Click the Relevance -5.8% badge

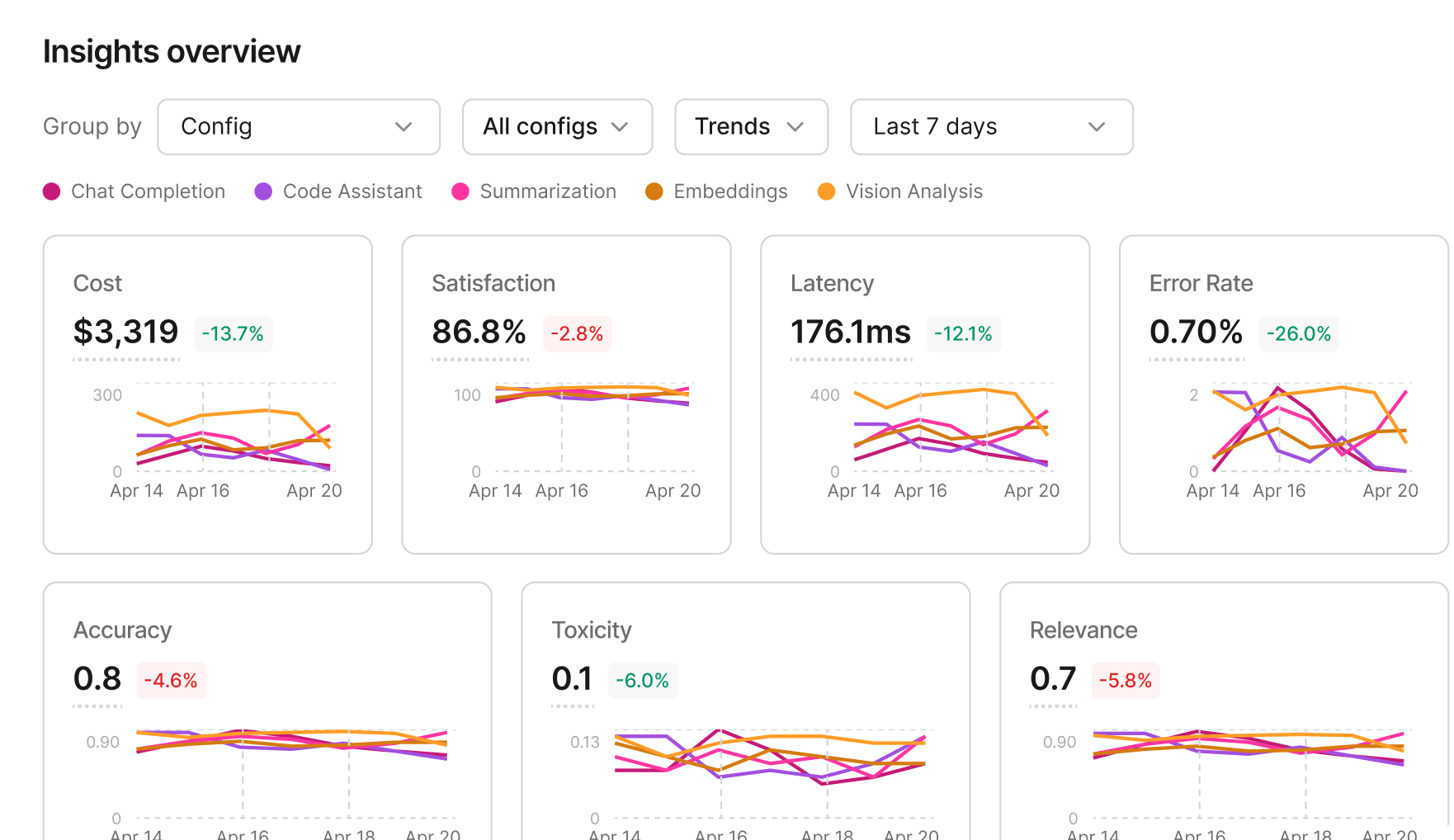(1126, 681)
